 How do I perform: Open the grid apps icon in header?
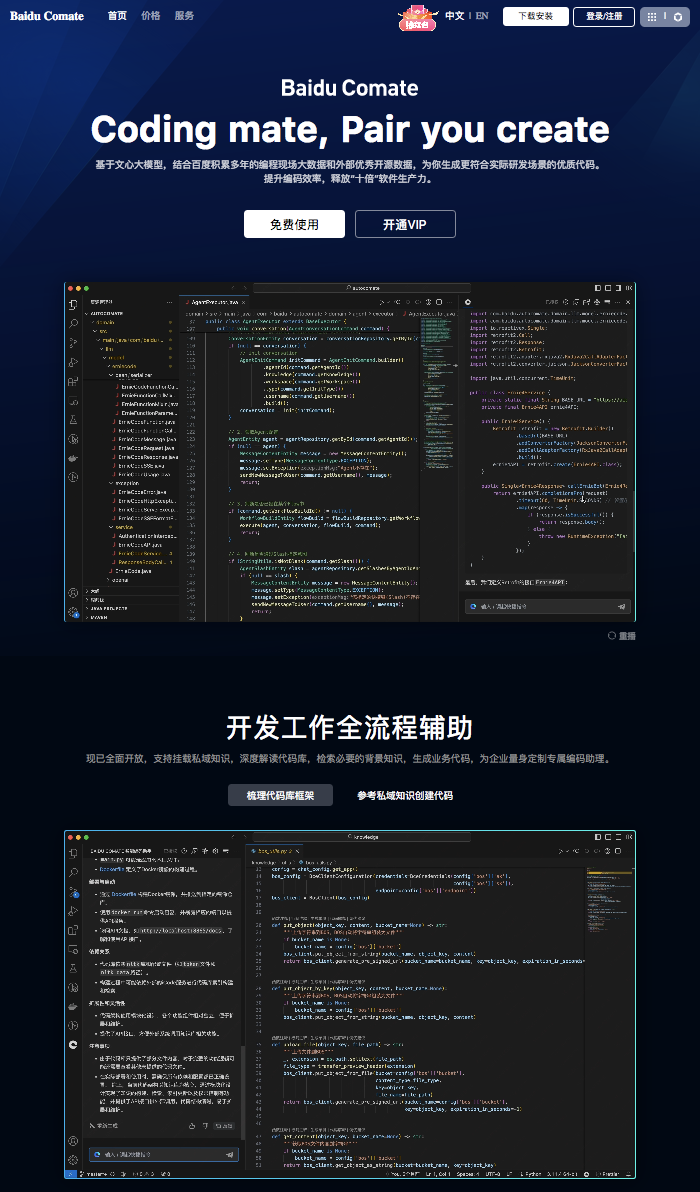pos(652,17)
